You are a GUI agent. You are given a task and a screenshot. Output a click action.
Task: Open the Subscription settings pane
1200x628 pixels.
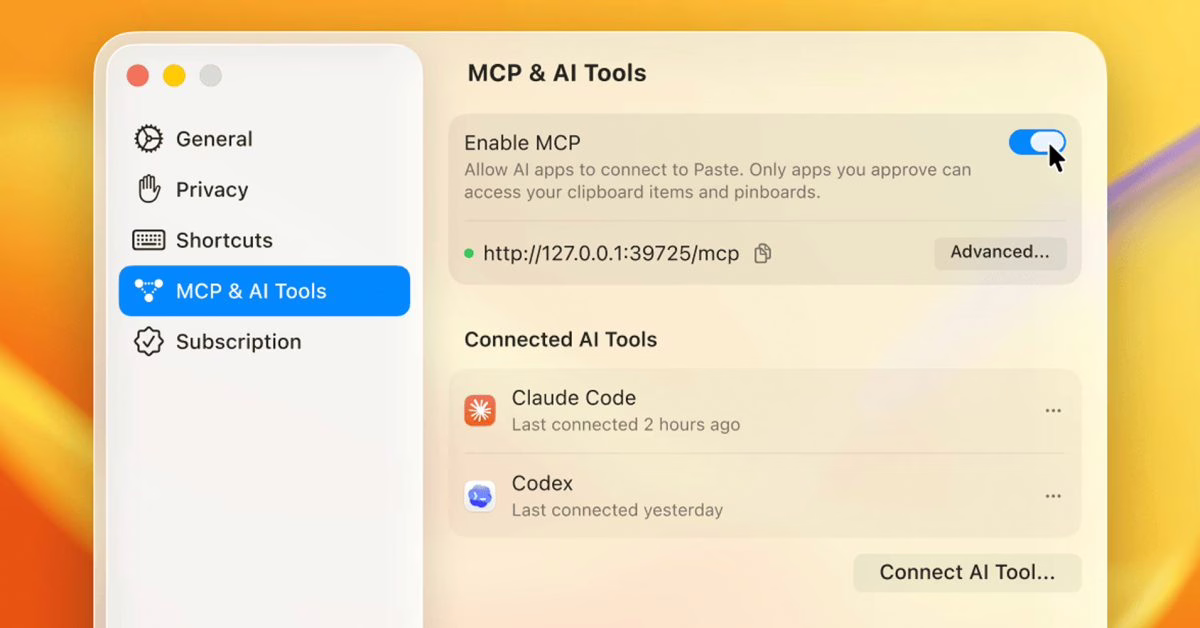click(264, 342)
